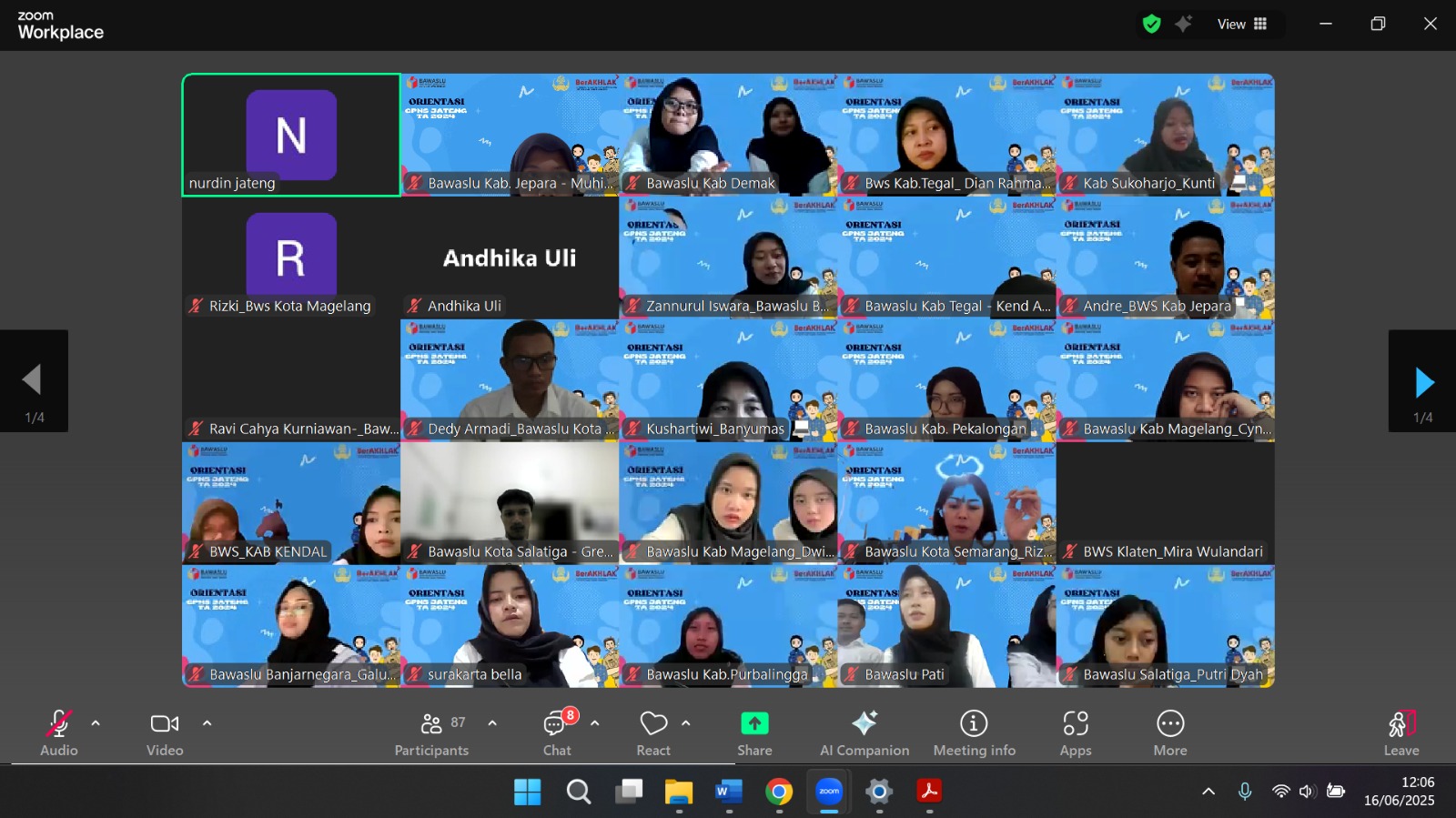Select Kab Sukoharjo_Kunti video tile
The width and height of the screenshot is (1456, 818).
1166,135
